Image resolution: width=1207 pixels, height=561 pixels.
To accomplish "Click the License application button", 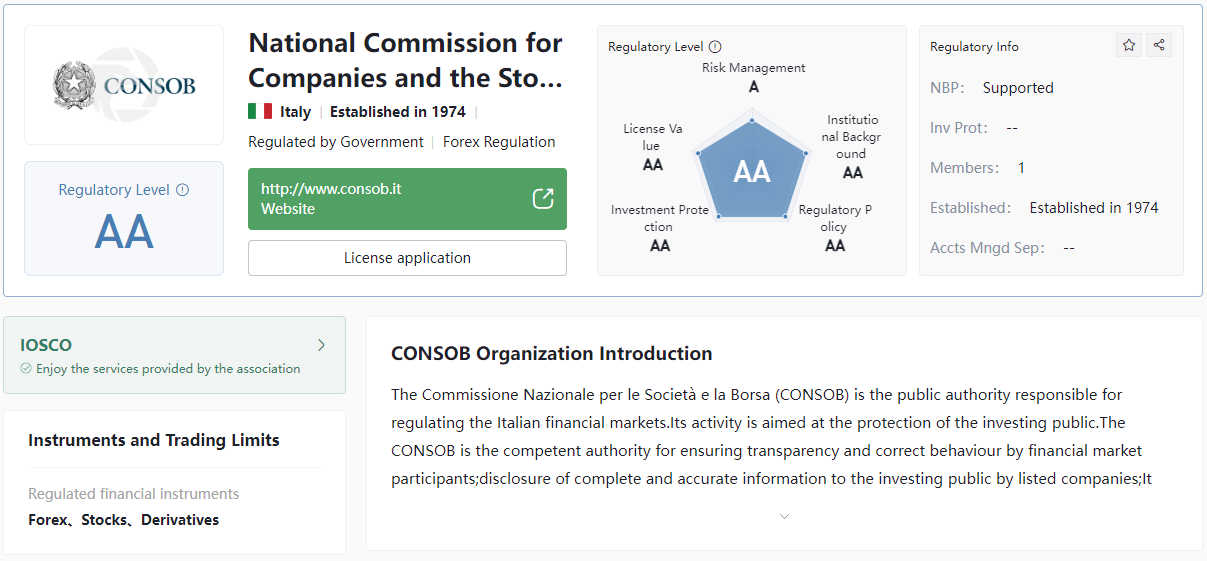I will (407, 258).
